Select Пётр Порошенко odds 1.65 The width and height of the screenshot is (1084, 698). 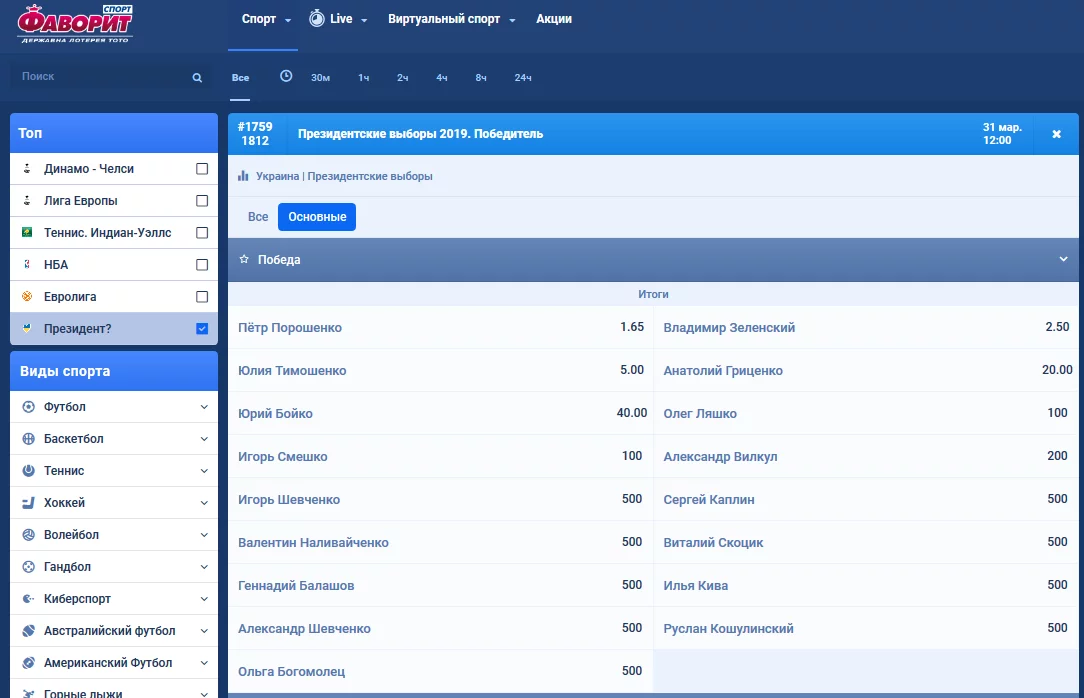click(x=631, y=327)
